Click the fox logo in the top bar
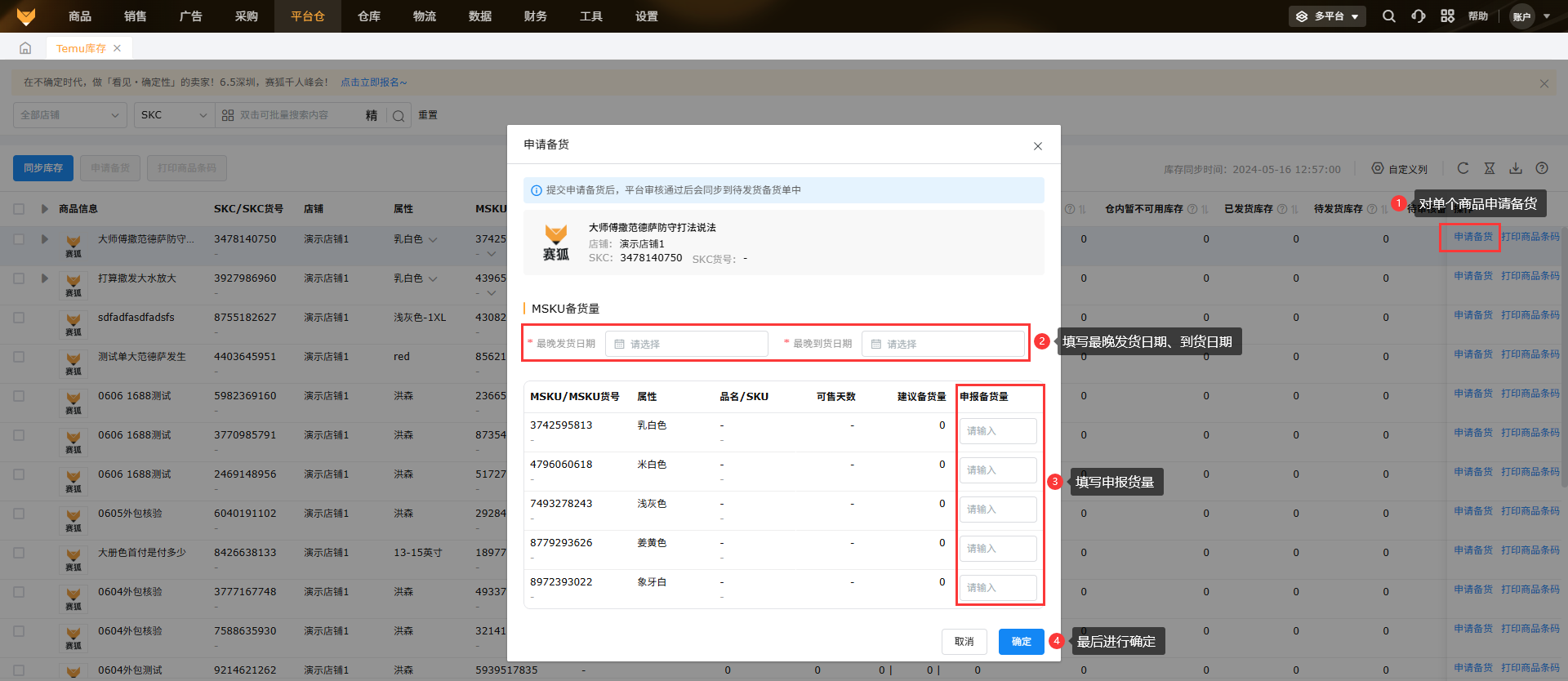The height and width of the screenshot is (681, 1568). 26,16
